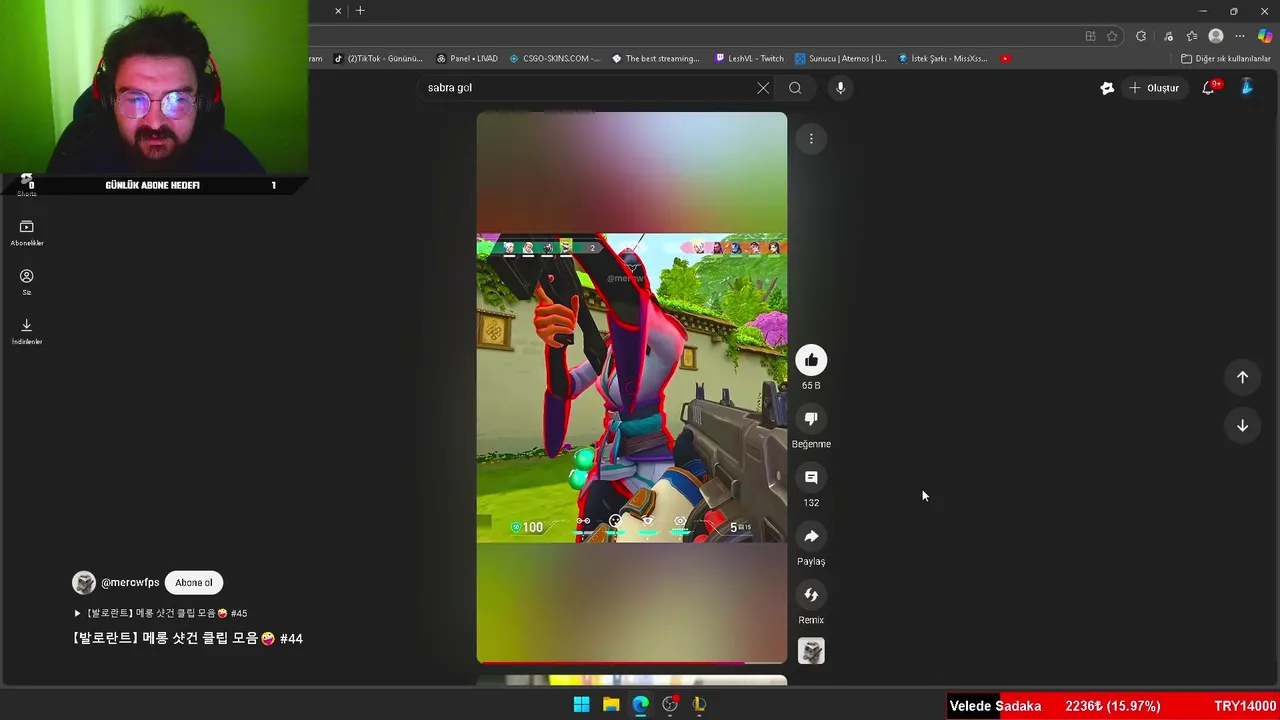Open YouTube notifications bell
Image resolution: width=1280 pixels, height=720 pixels.
1209,88
